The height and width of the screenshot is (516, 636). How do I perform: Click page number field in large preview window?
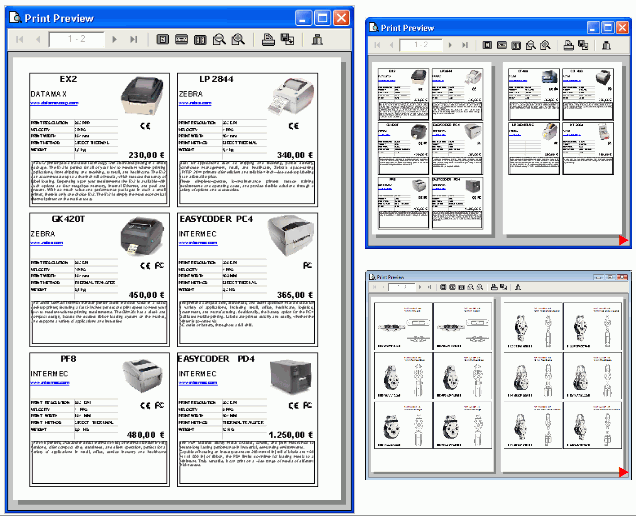[77, 39]
